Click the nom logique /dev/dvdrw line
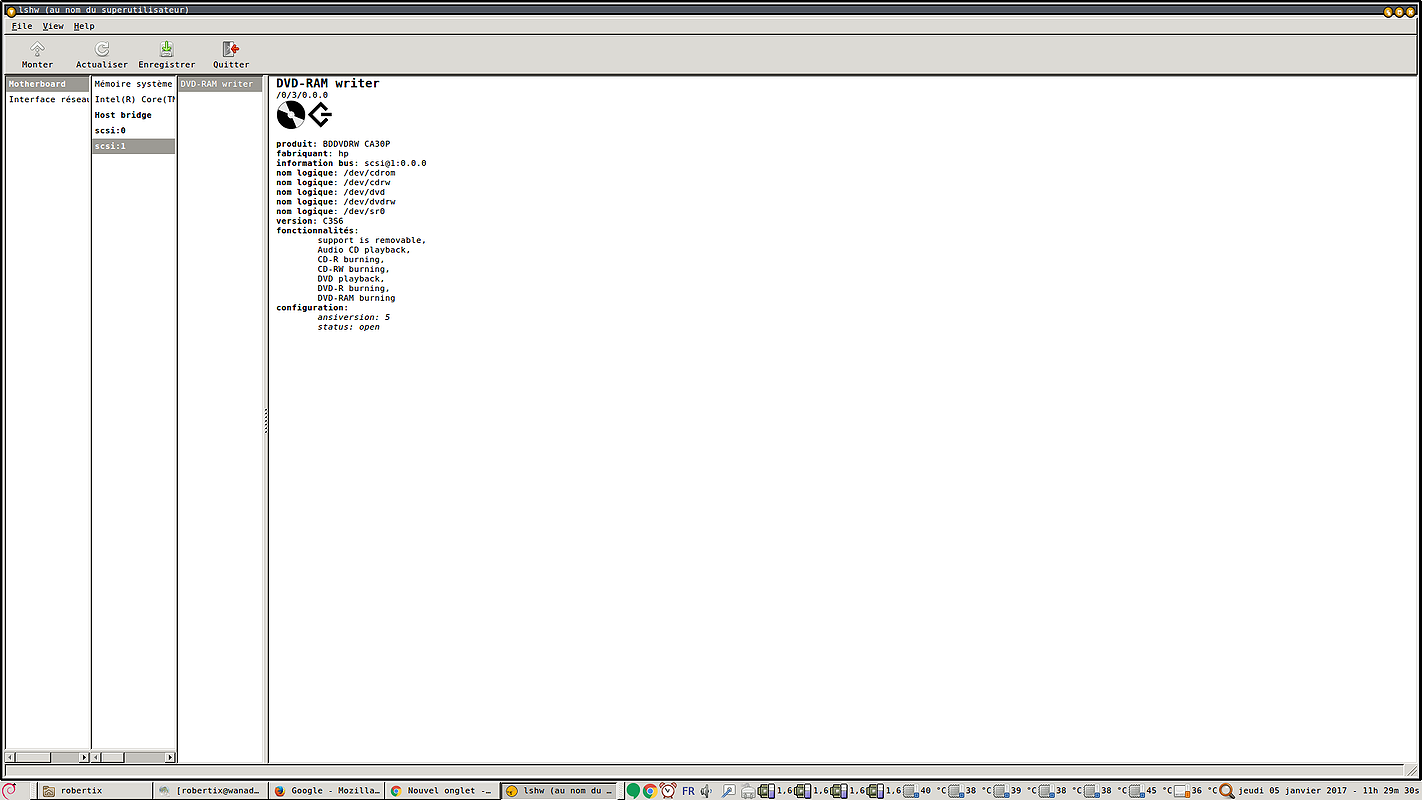 (x=335, y=202)
